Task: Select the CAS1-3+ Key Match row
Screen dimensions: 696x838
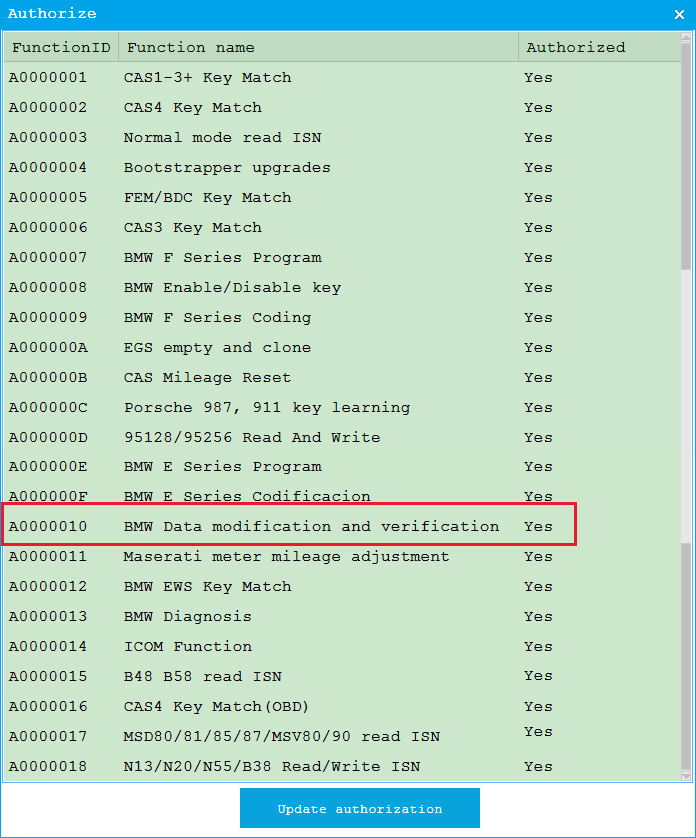Action: click(207, 77)
